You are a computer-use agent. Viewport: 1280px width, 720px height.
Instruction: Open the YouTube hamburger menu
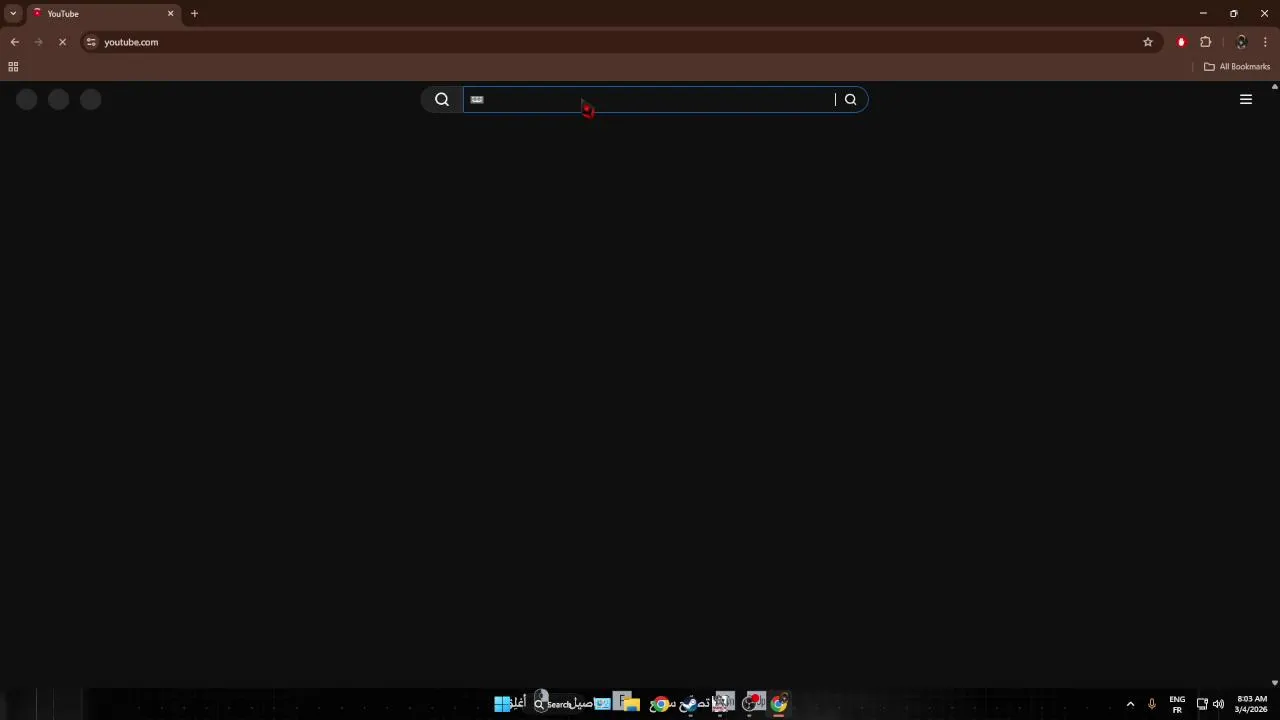pyautogui.click(x=1246, y=99)
